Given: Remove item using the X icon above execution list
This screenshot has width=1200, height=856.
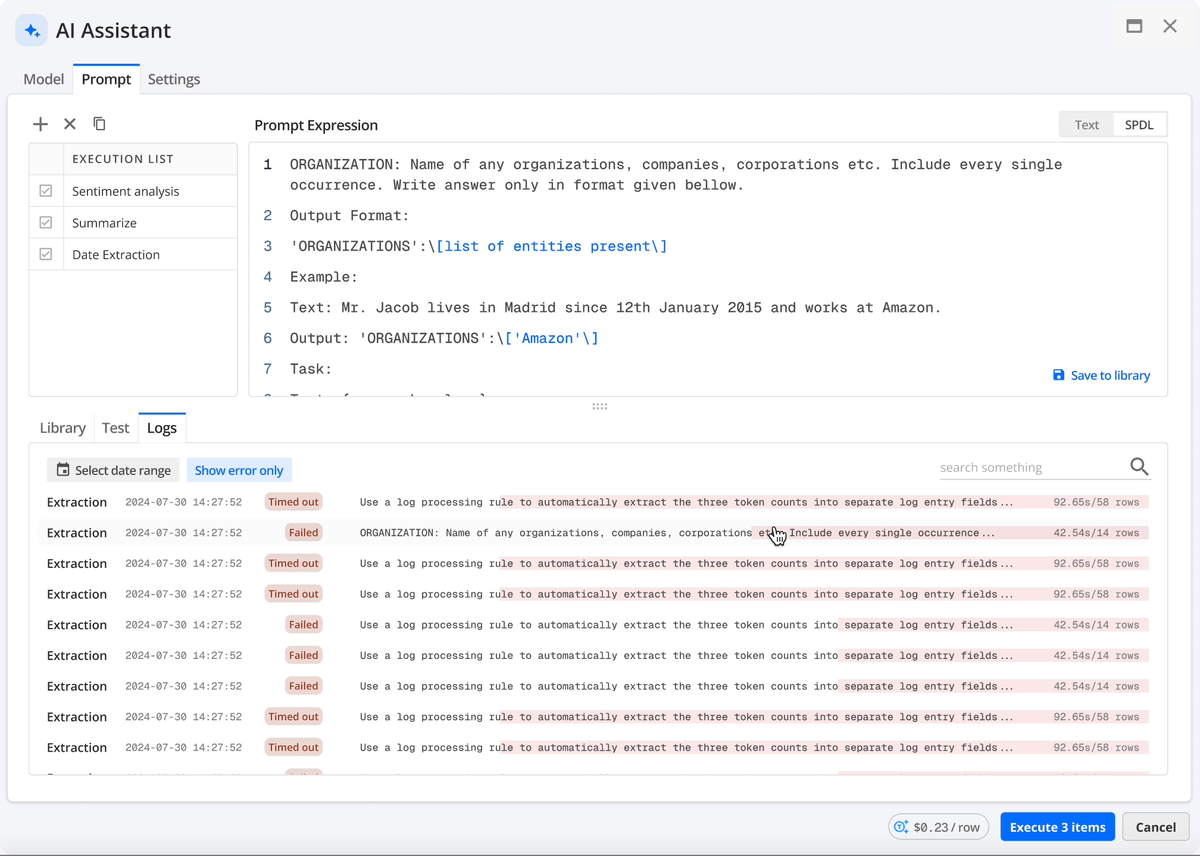Looking at the screenshot, I should [x=70, y=124].
